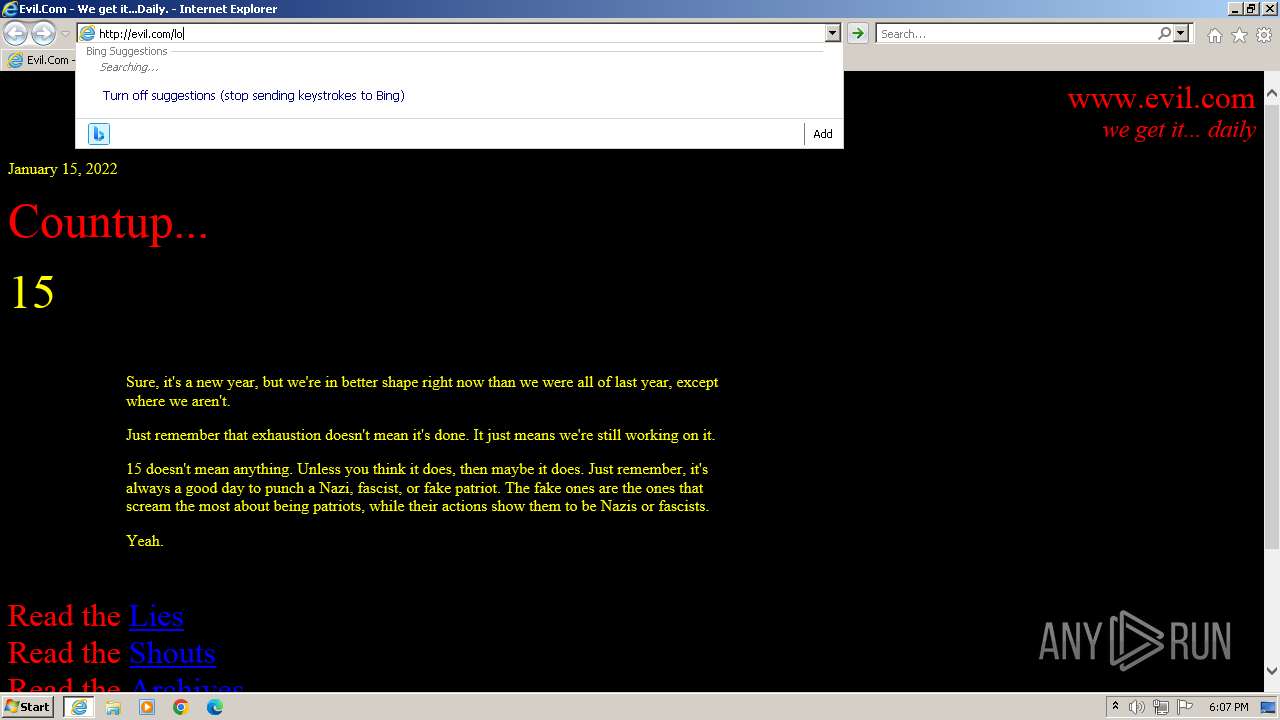The image size is (1280, 720).
Task: Click the page icon in address bar
Action: [88, 34]
